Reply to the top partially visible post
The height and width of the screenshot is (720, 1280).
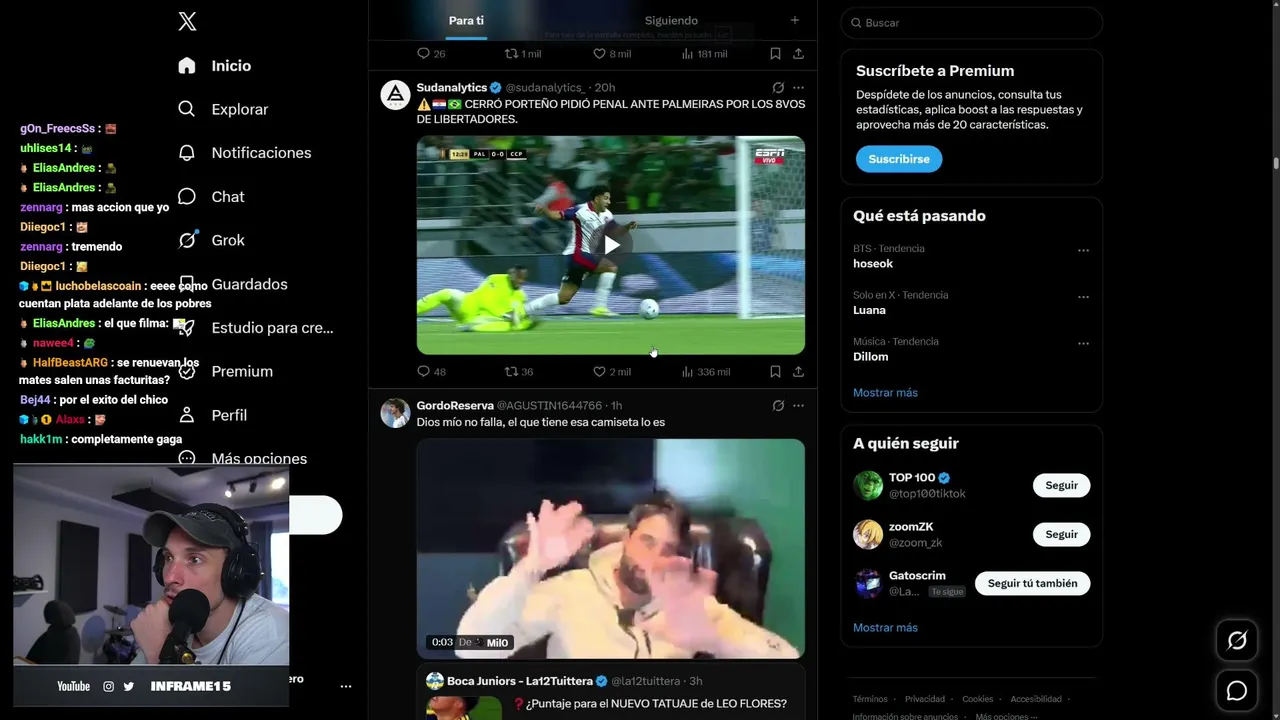click(431, 54)
